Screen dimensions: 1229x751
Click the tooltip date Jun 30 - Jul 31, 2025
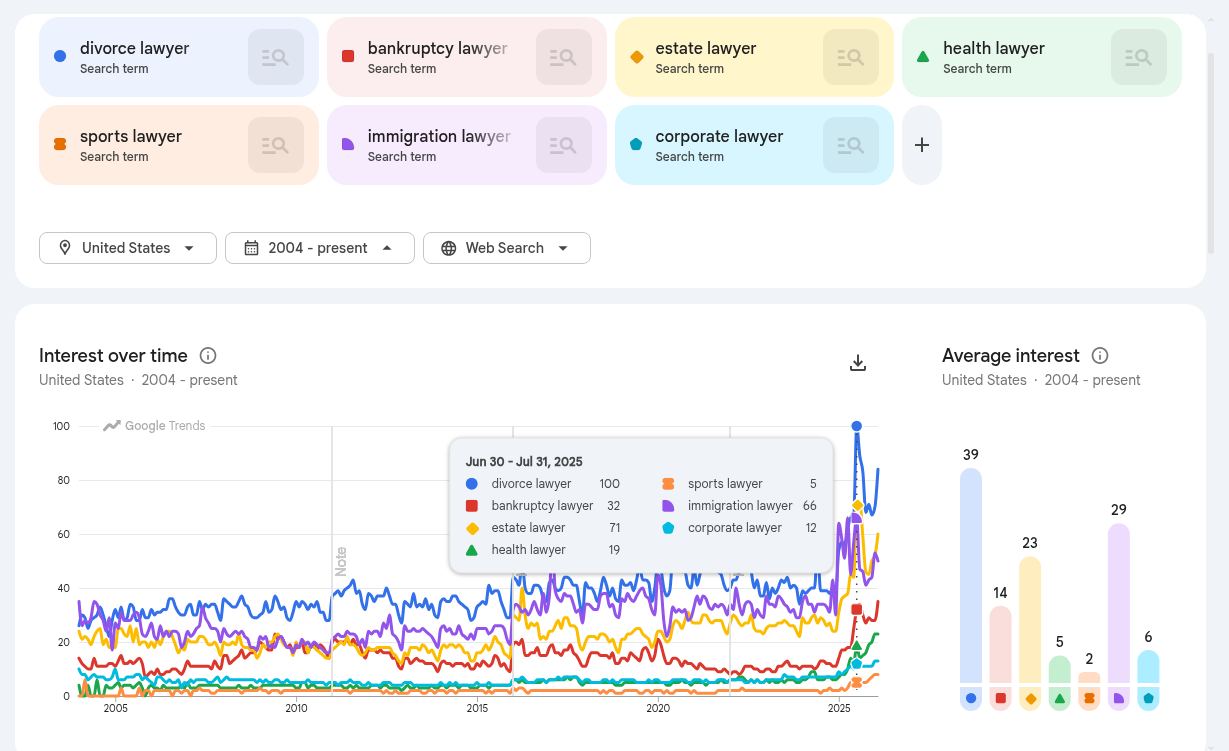coord(524,462)
